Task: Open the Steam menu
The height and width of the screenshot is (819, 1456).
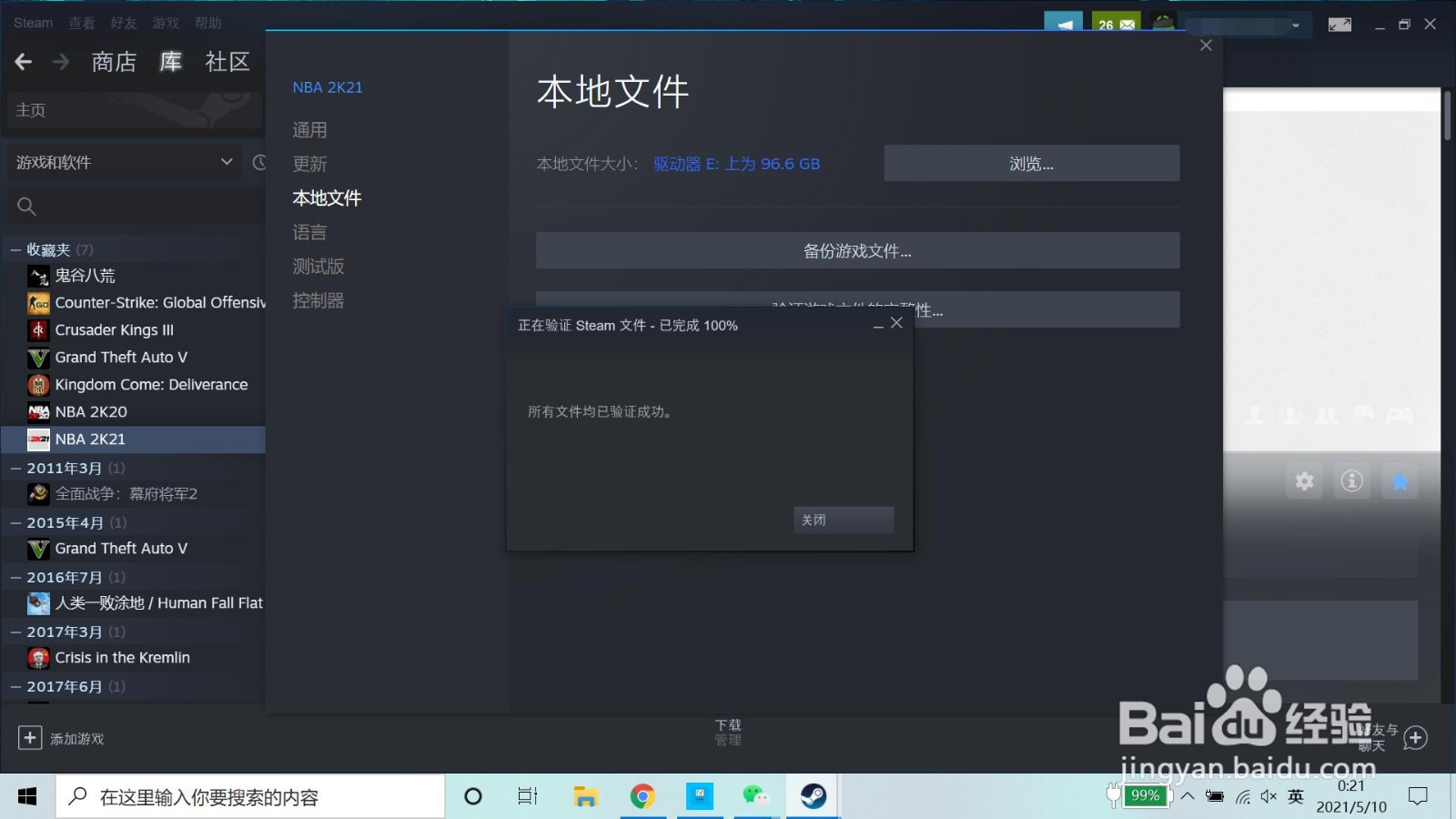Action: pyautogui.click(x=33, y=23)
